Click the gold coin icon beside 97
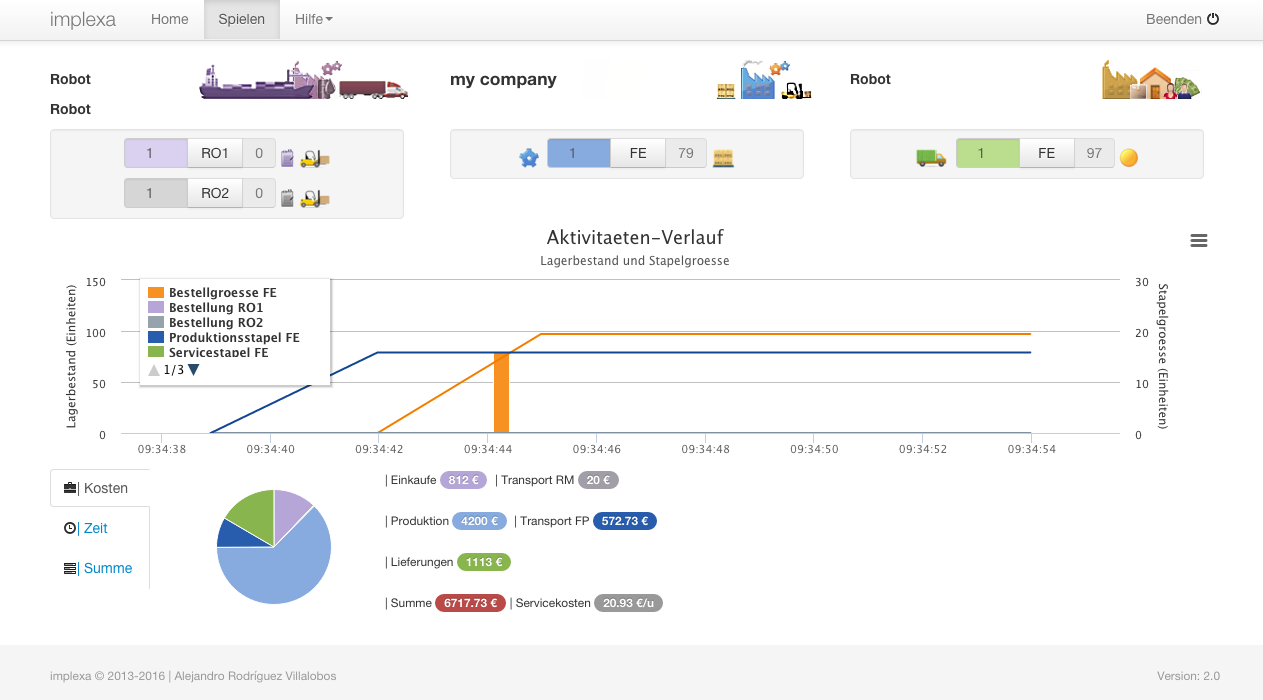The width and height of the screenshot is (1263, 700). (x=1129, y=157)
